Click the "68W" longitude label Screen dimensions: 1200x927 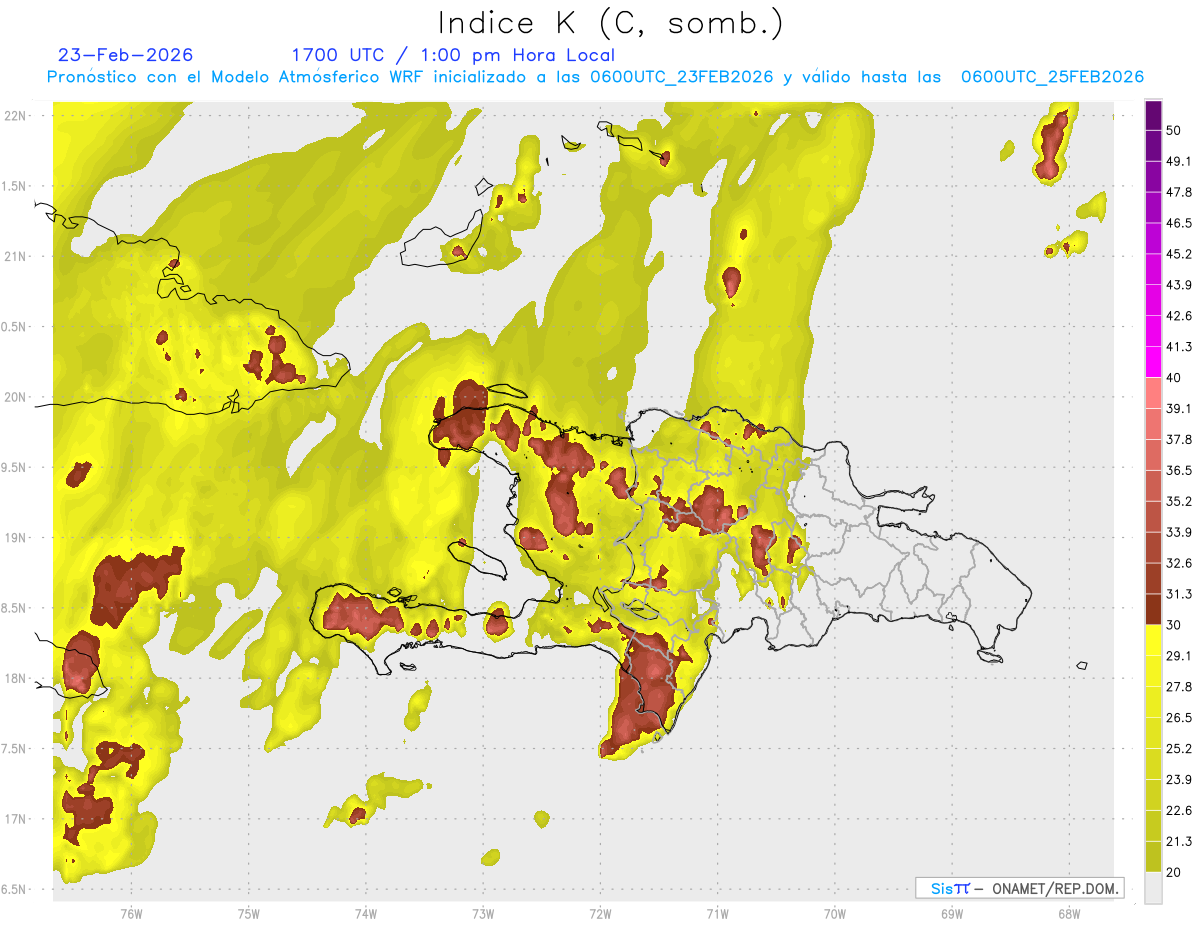pyautogui.click(x=1068, y=913)
